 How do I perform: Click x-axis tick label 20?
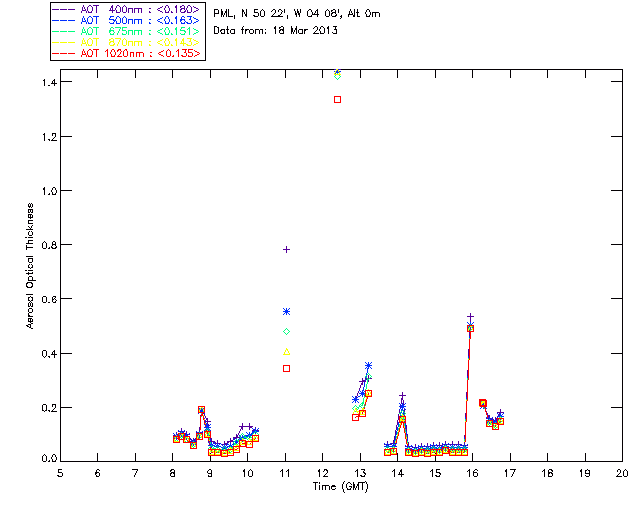tap(622, 473)
